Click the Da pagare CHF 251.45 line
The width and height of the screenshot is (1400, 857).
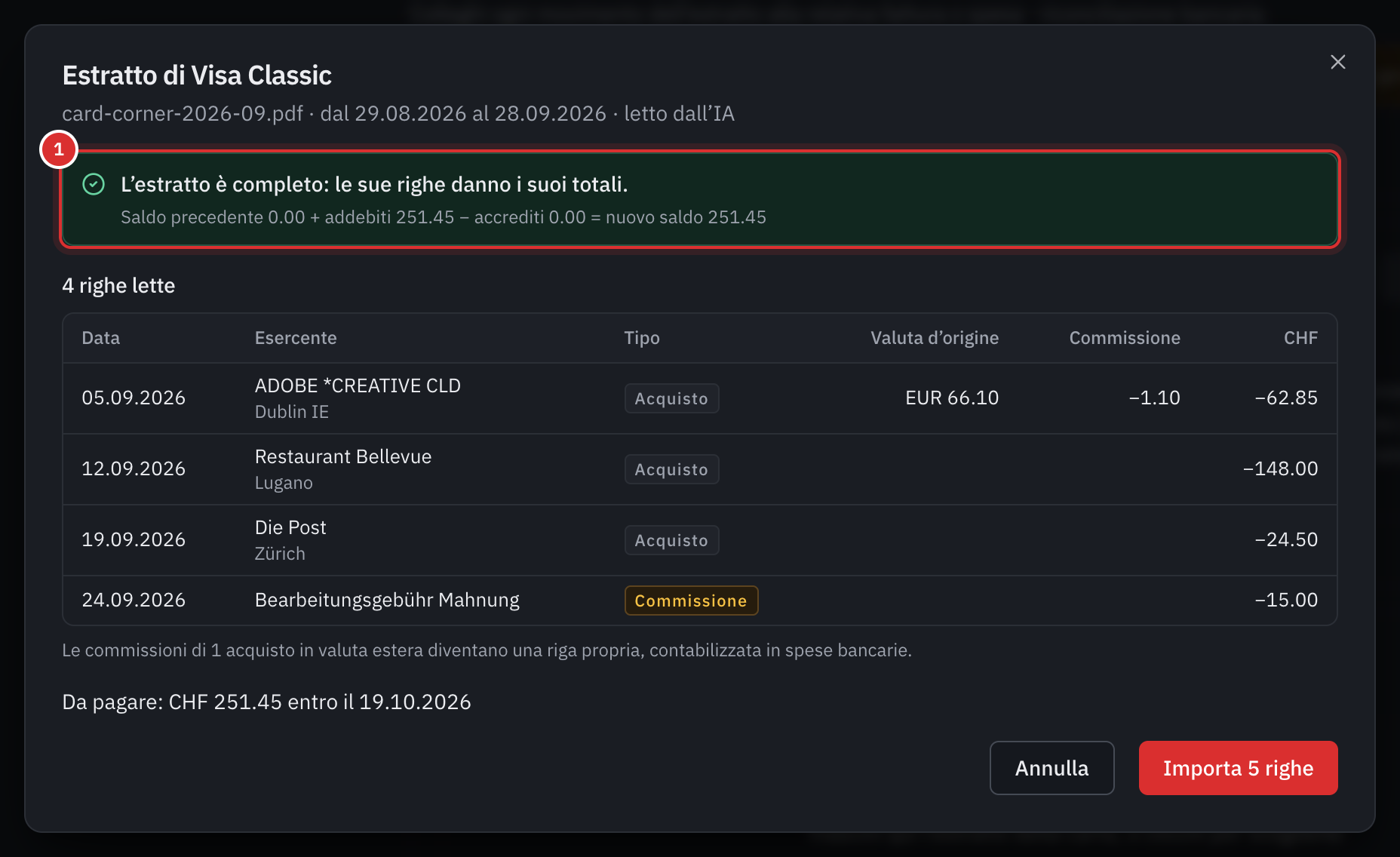266,702
